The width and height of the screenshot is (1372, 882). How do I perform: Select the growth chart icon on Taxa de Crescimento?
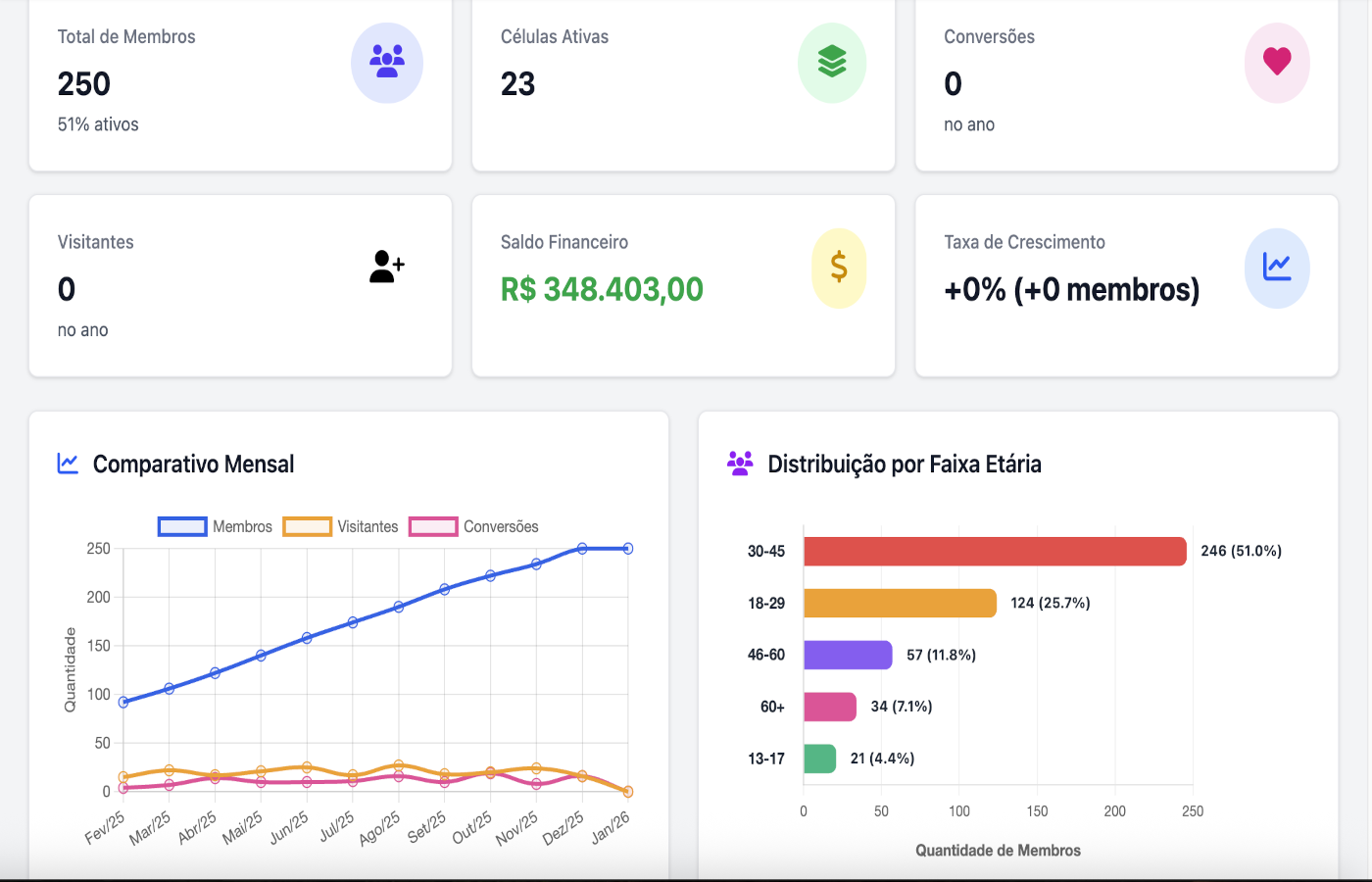1277,267
